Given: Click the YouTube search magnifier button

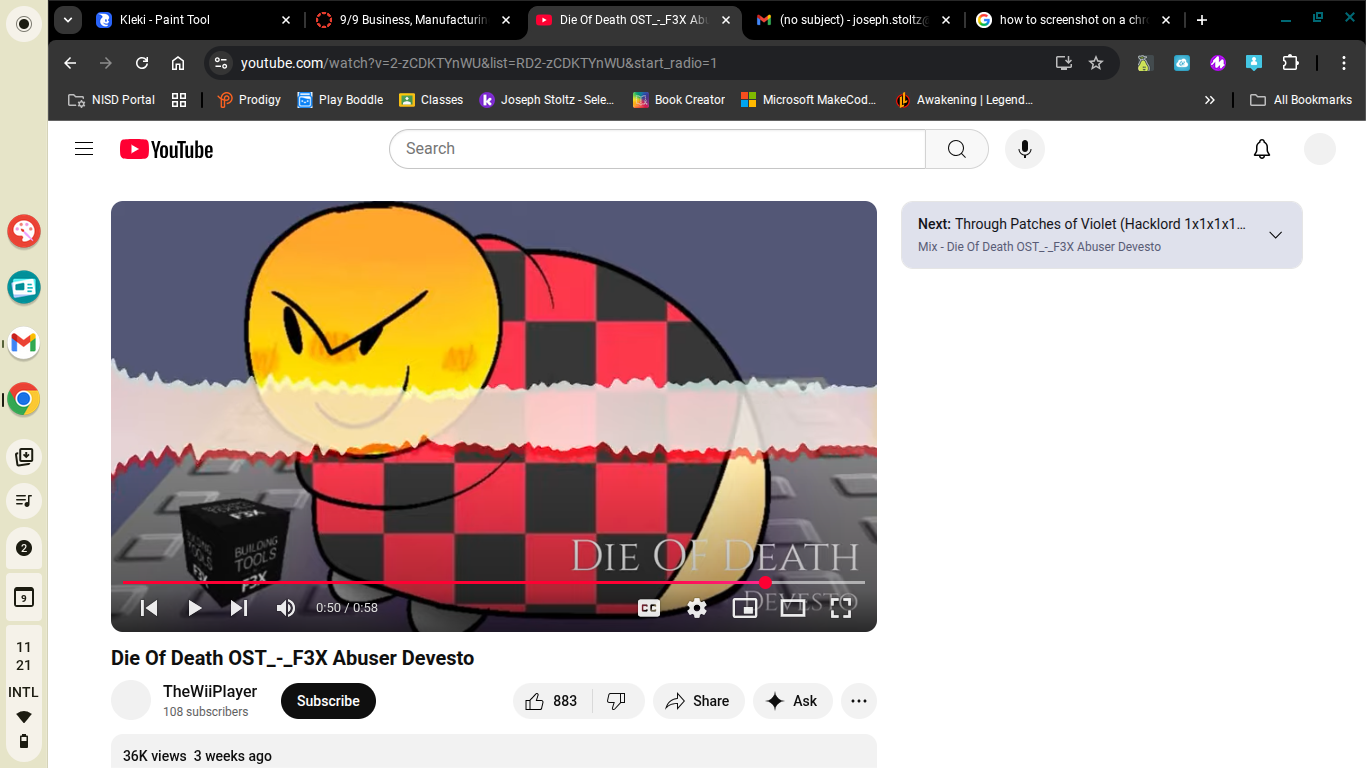Looking at the screenshot, I should [956, 149].
